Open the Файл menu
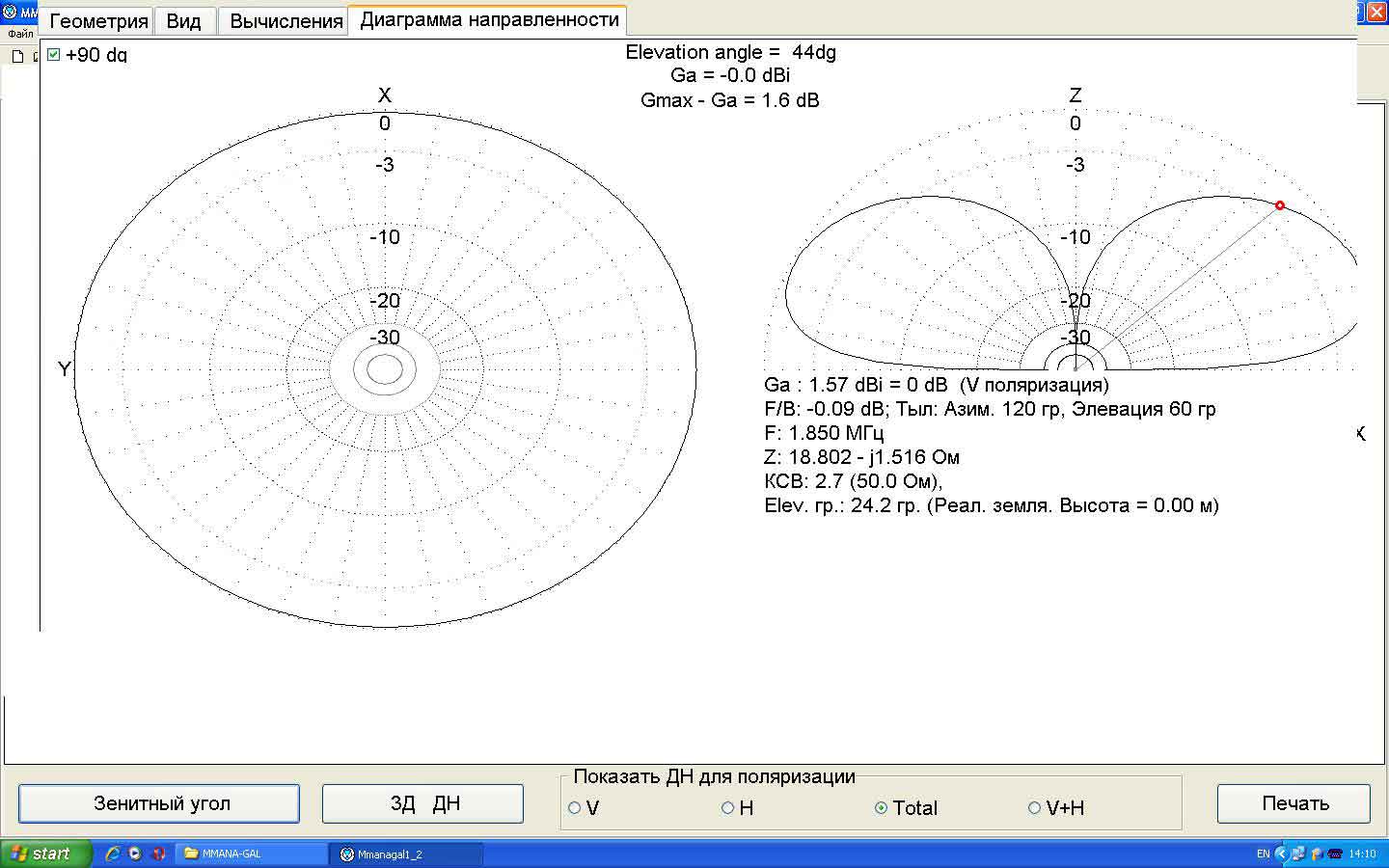1389x868 pixels. pos(20,34)
